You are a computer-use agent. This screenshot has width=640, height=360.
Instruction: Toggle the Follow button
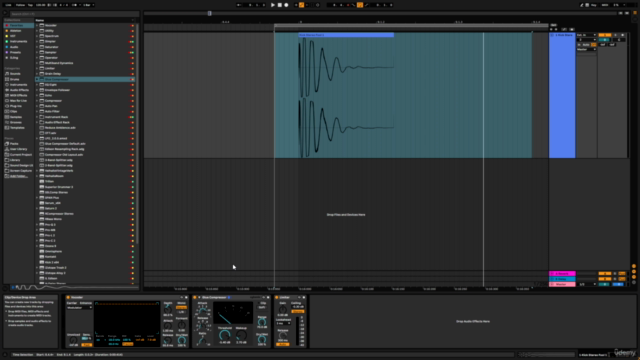(20, 5)
